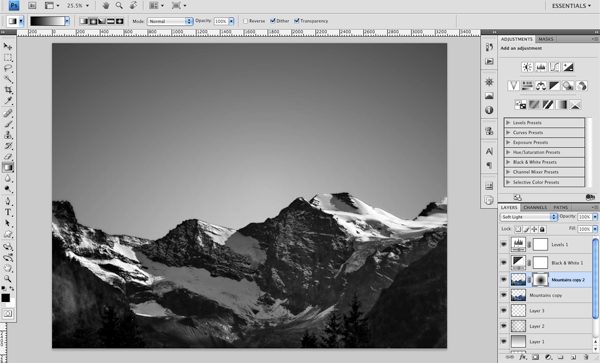Viewport: 600px width, 363px height.
Task: Add a Photo Filter adjustment
Action: pos(568,86)
